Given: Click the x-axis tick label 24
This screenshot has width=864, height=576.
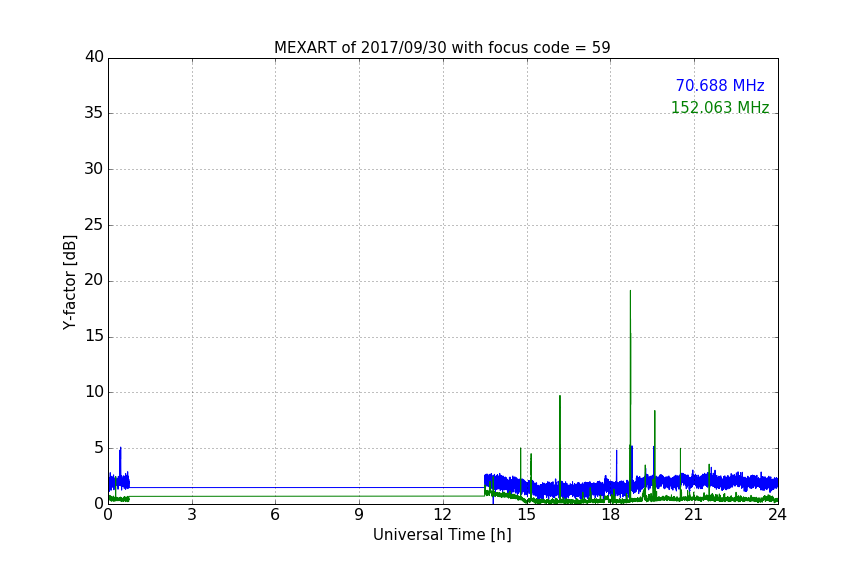Looking at the screenshot, I should [x=777, y=515].
